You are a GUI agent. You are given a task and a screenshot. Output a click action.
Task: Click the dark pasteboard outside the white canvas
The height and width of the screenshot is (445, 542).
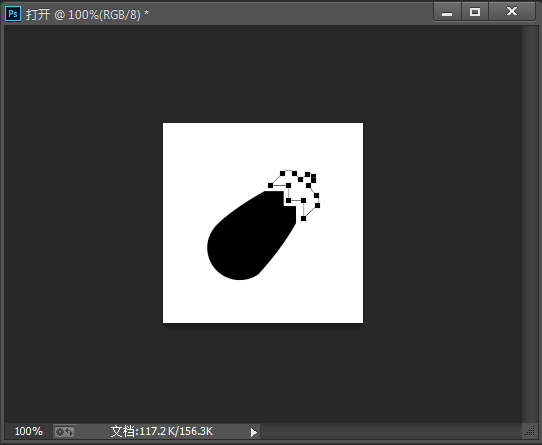(x=83, y=221)
